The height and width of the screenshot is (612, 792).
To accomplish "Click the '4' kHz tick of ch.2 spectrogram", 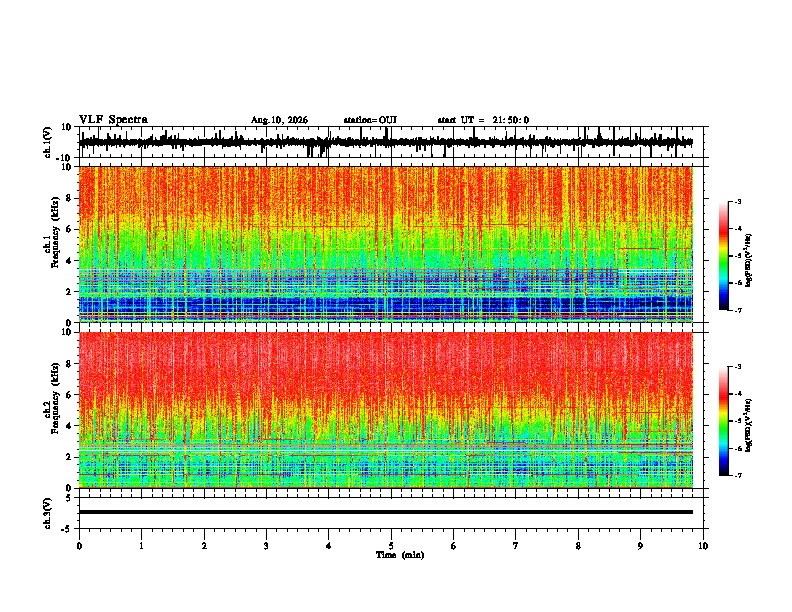I will [69, 426].
